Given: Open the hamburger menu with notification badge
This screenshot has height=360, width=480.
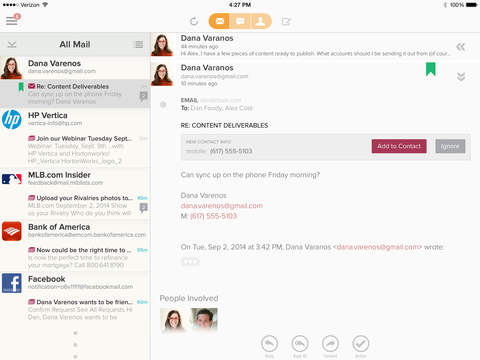Looking at the screenshot, I should pos(12,20).
